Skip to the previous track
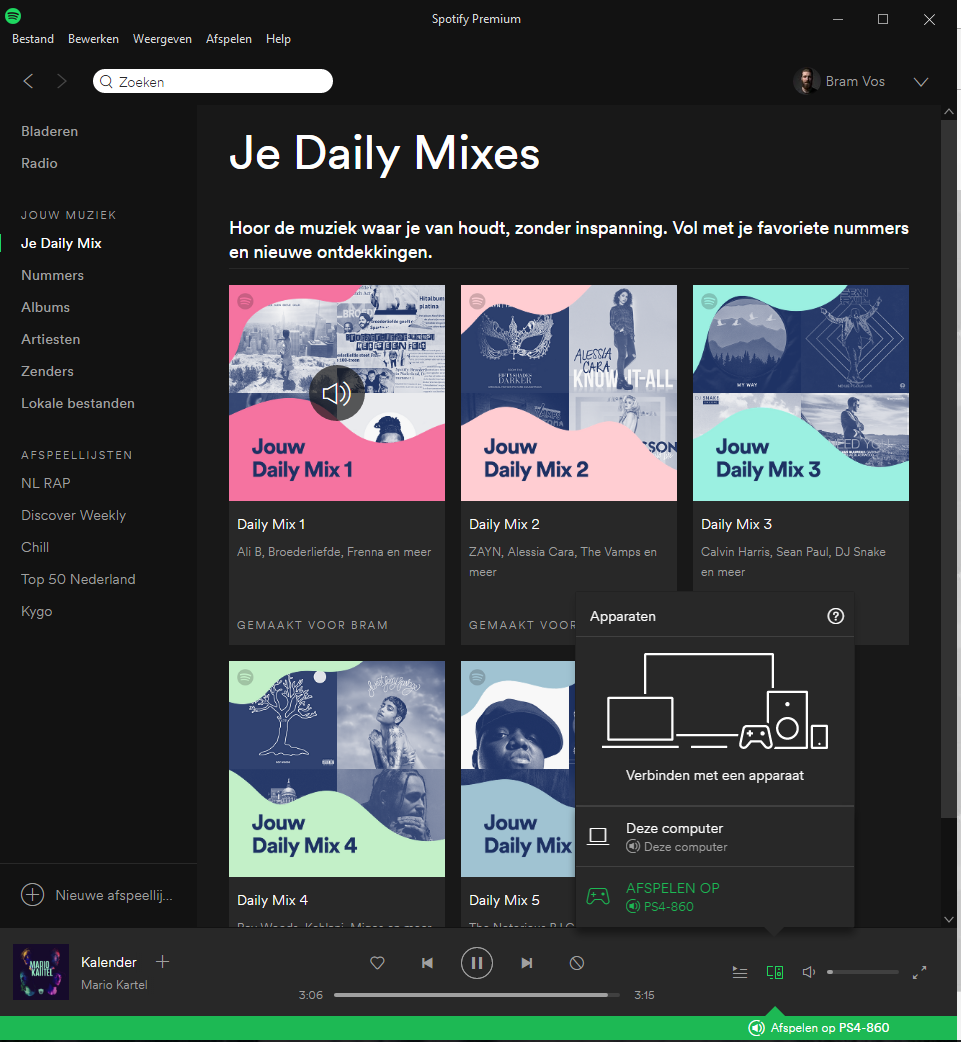Viewport: 961px width, 1042px height. click(427, 962)
